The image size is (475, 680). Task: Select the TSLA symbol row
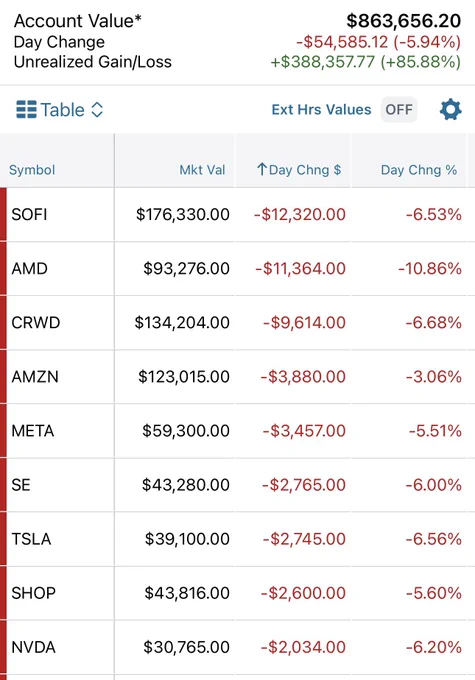tap(237, 539)
